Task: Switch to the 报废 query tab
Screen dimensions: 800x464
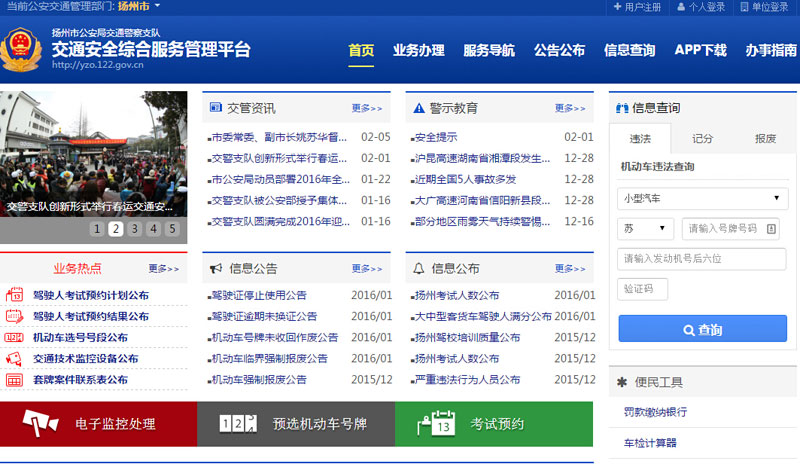Action: pos(765,138)
